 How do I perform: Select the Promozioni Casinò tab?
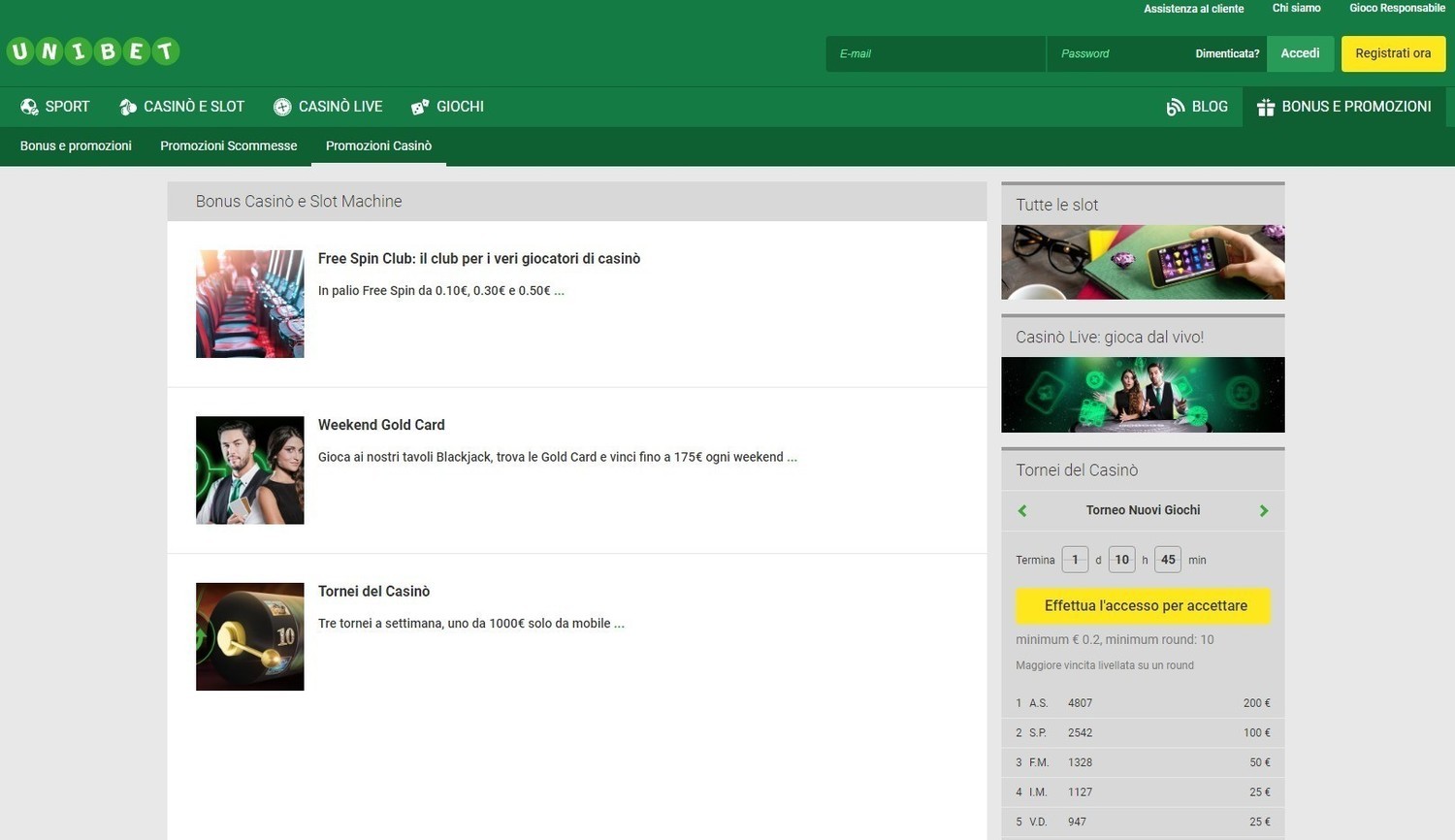pyautogui.click(x=378, y=145)
